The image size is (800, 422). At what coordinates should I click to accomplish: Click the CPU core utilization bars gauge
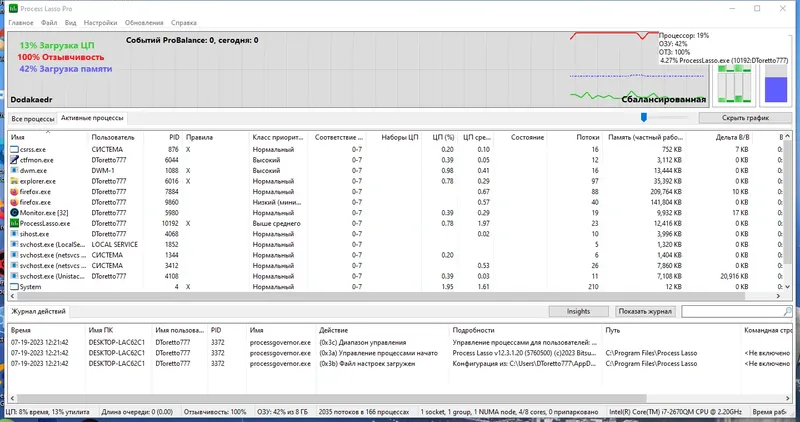click(x=735, y=84)
